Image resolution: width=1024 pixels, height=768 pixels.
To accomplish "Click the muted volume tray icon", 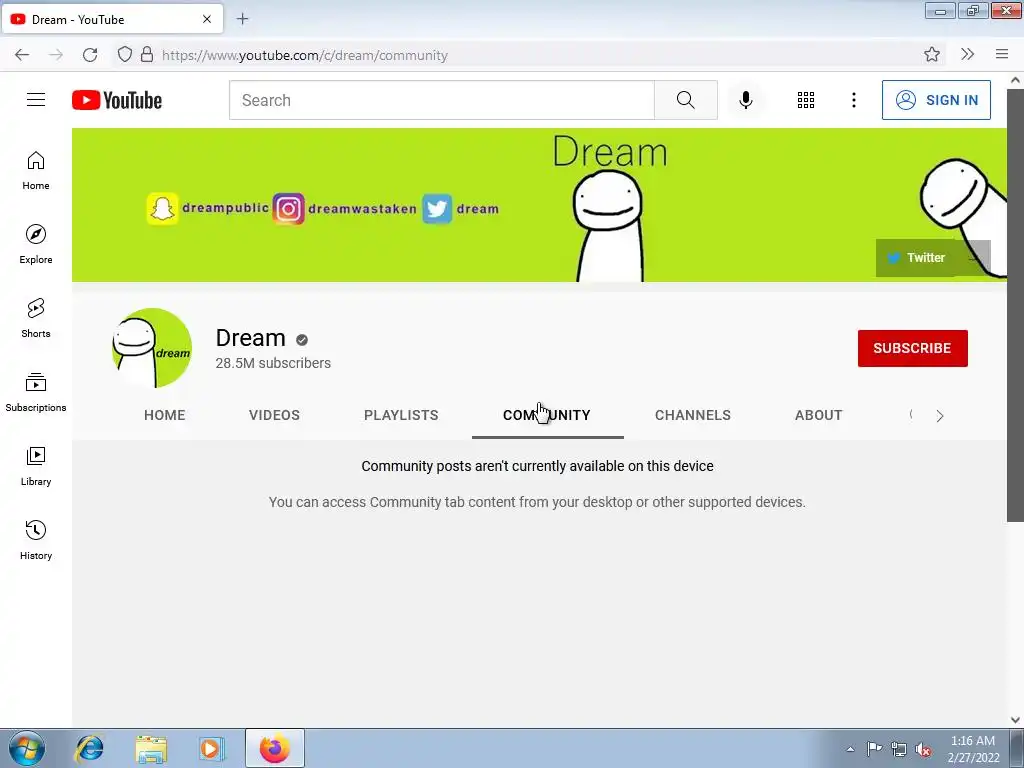I will pyautogui.click(x=923, y=750).
